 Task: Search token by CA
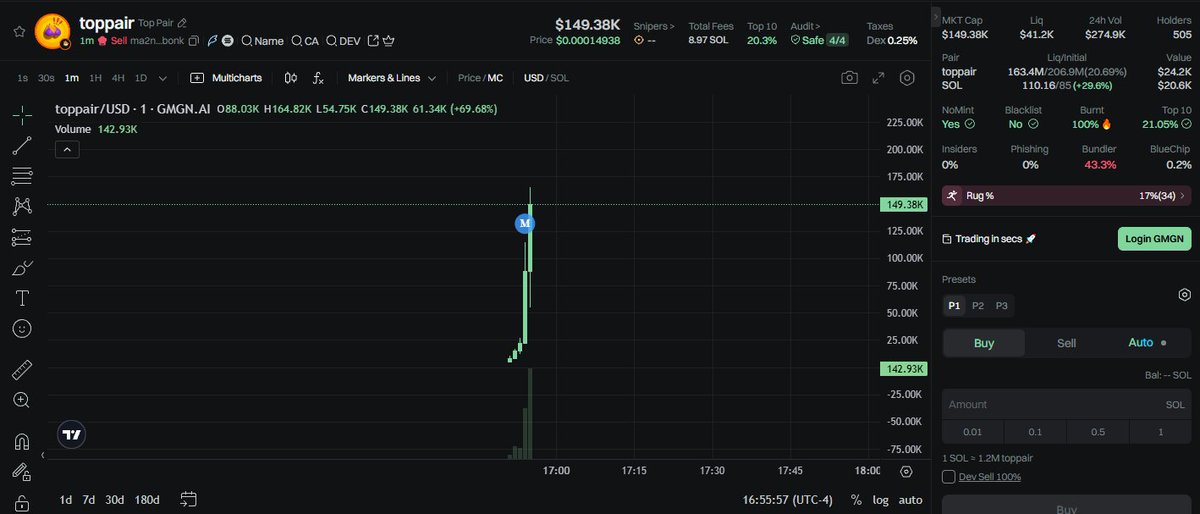pyautogui.click(x=305, y=41)
